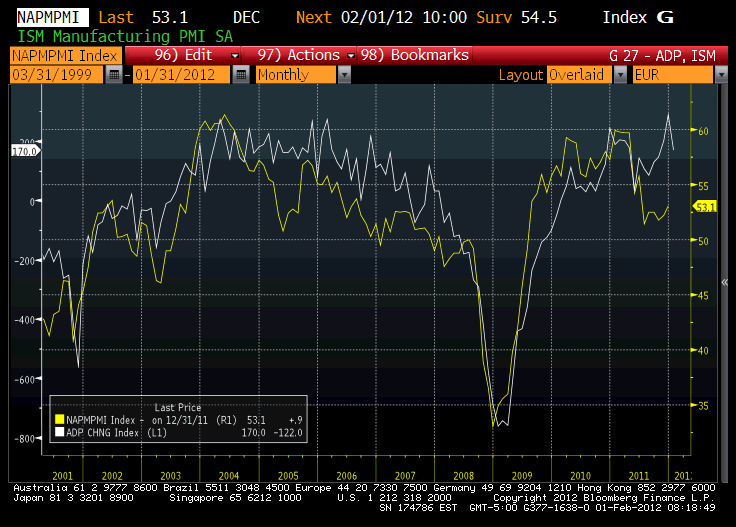Viewport: 736px width, 527px height.
Task: Open the 97) Actions menu
Action: coord(299,55)
